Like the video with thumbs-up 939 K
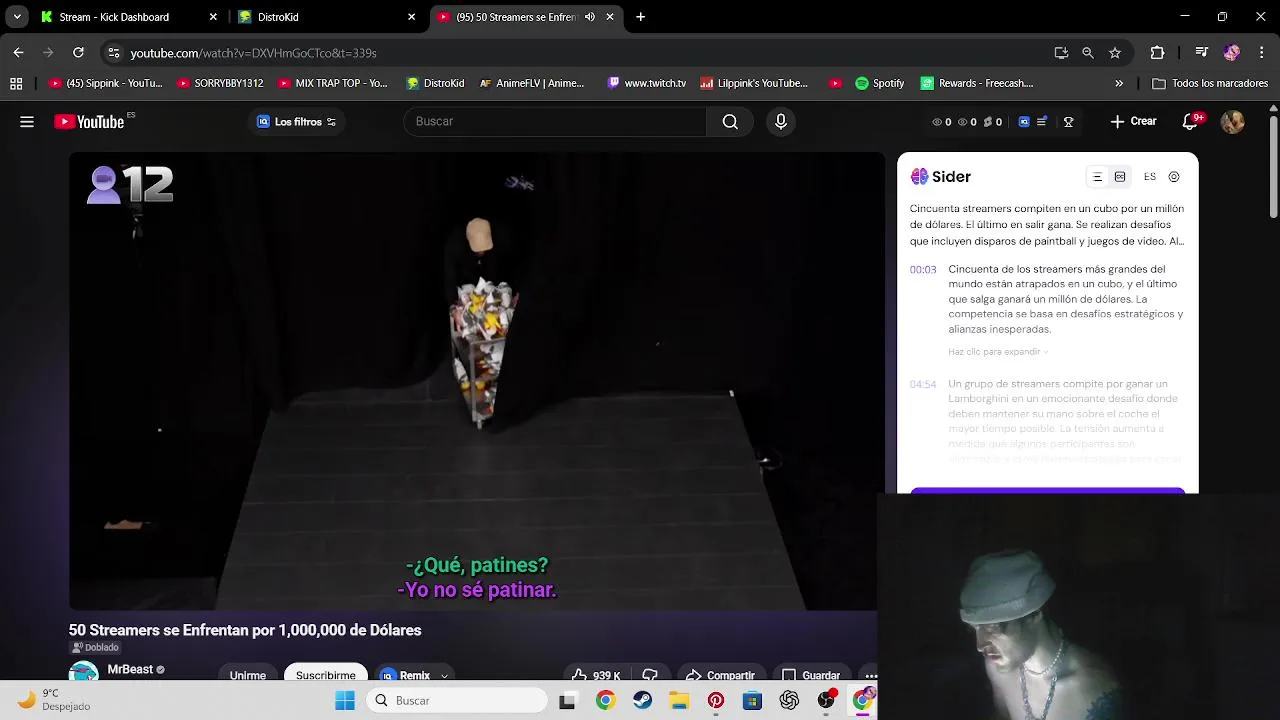This screenshot has height=720, width=1280. [596, 675]
